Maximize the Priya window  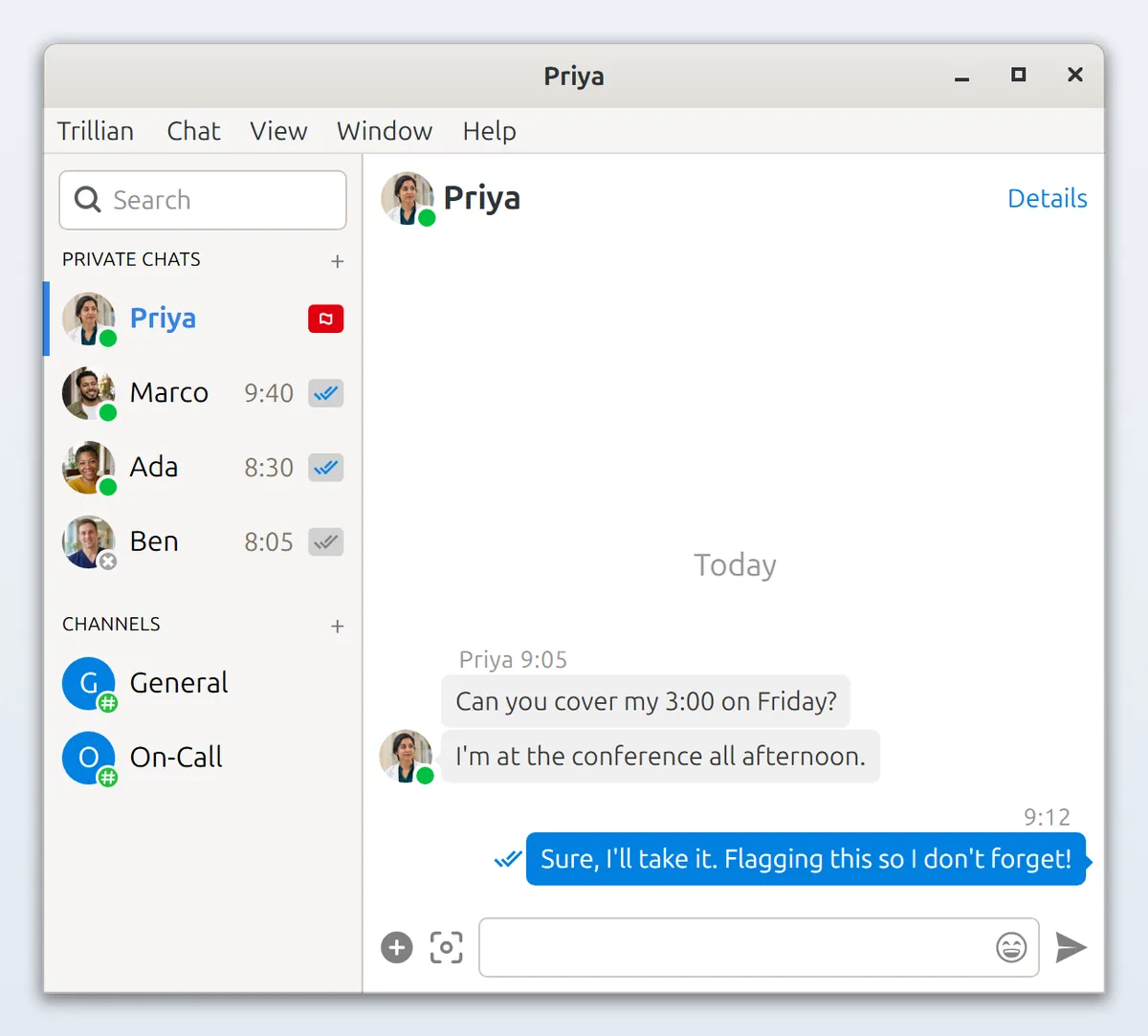click(1019, 75)
